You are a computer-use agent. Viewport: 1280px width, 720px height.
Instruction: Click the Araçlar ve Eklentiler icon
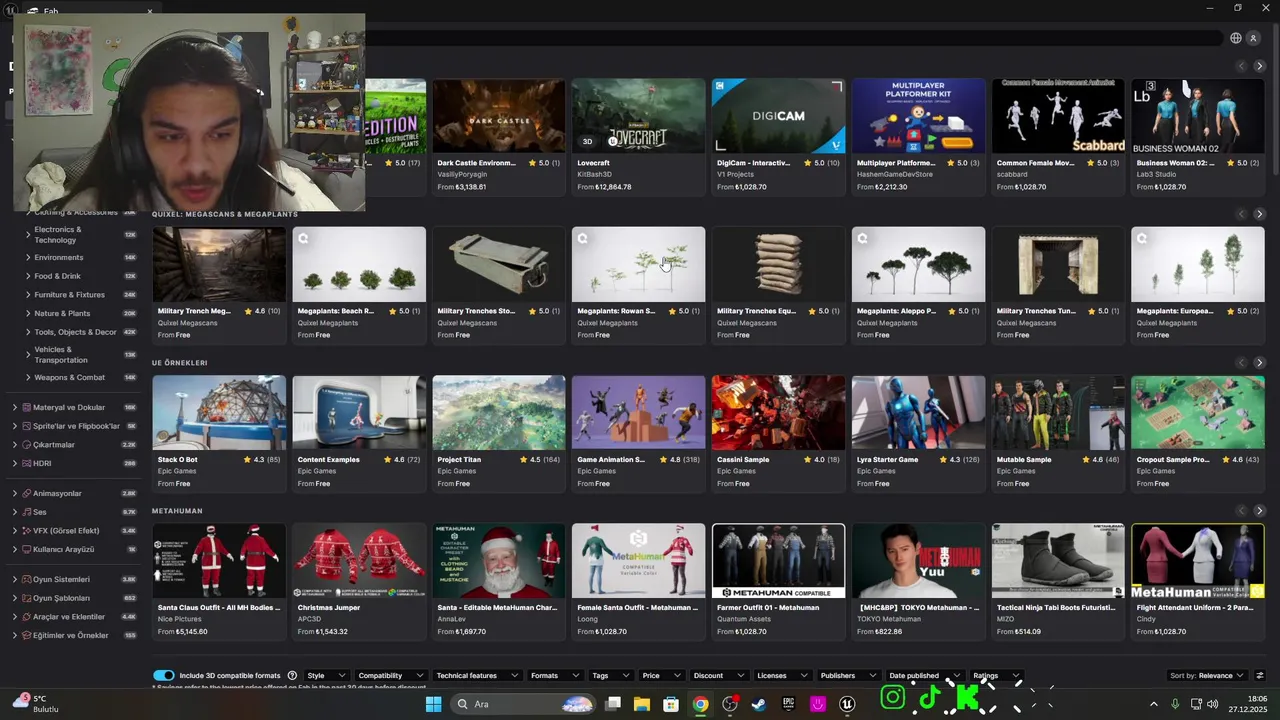pyautogui.click(x=26, y=616)
